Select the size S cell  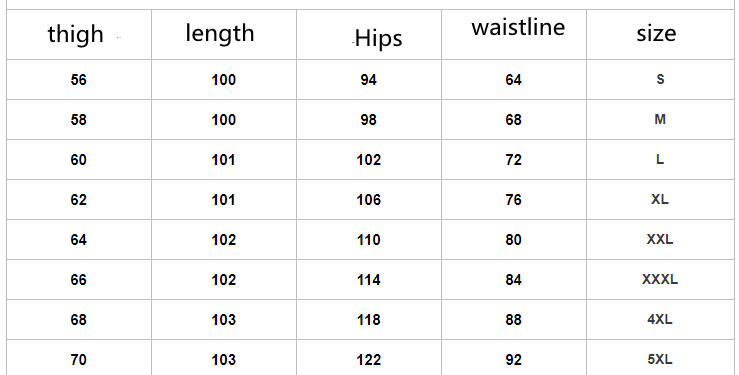coord(660,80)
